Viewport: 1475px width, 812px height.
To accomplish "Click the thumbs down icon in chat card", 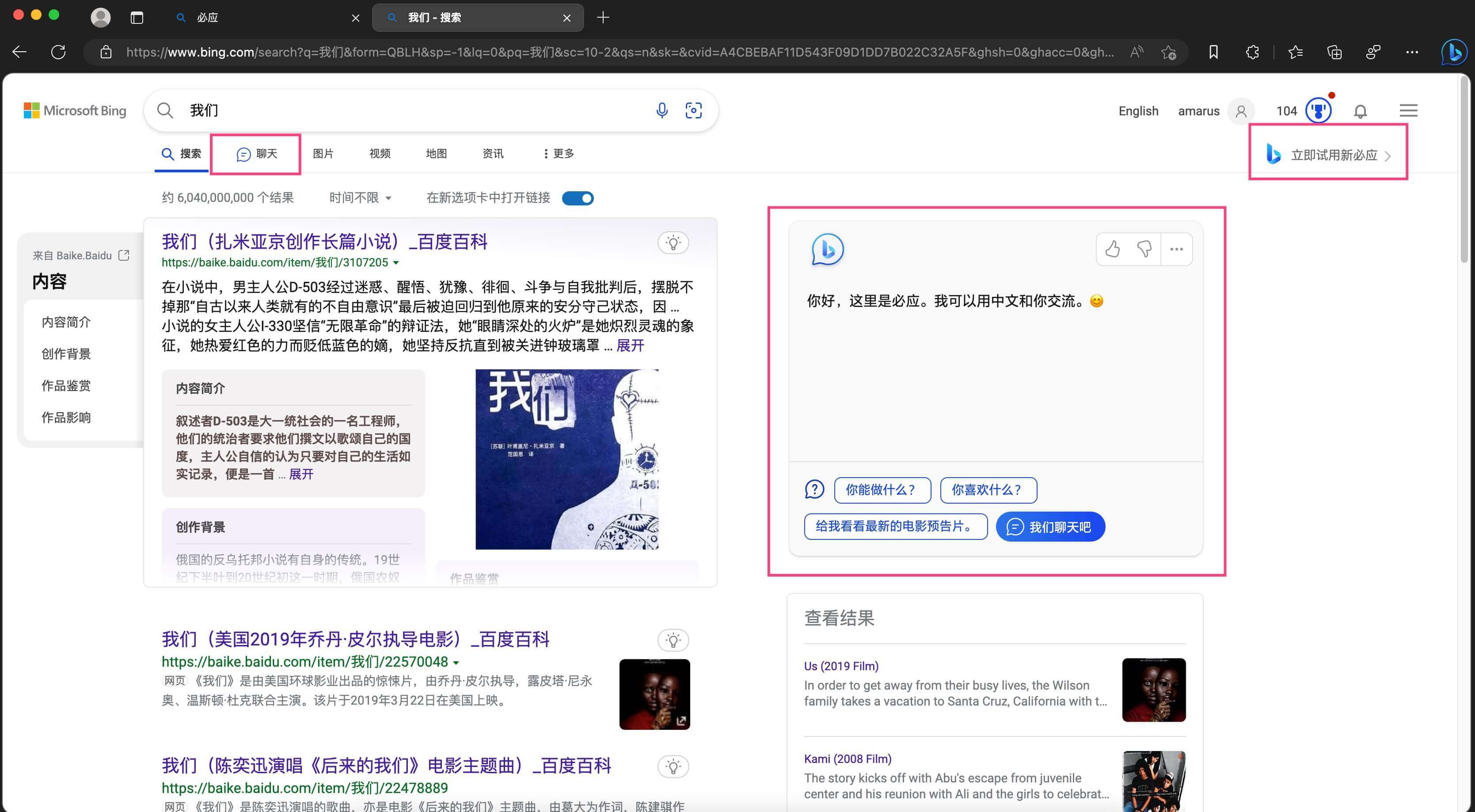I will click(1144, 249).
